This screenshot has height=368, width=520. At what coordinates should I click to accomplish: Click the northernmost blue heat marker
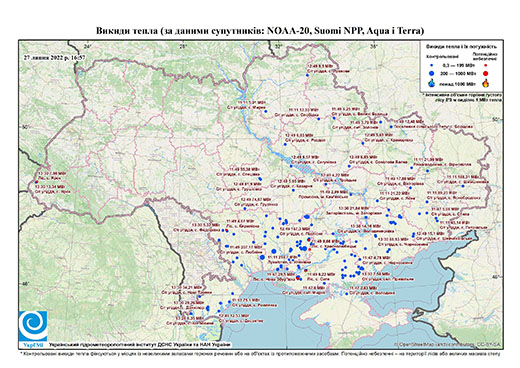click(x=307, y=75)
